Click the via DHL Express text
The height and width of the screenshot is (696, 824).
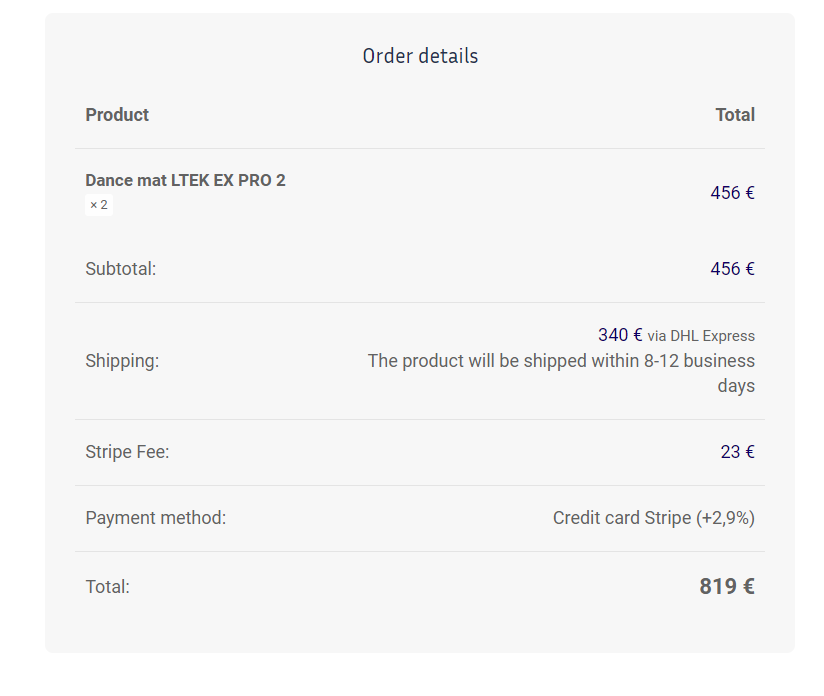pyautogui.click(x=701, y=336)
